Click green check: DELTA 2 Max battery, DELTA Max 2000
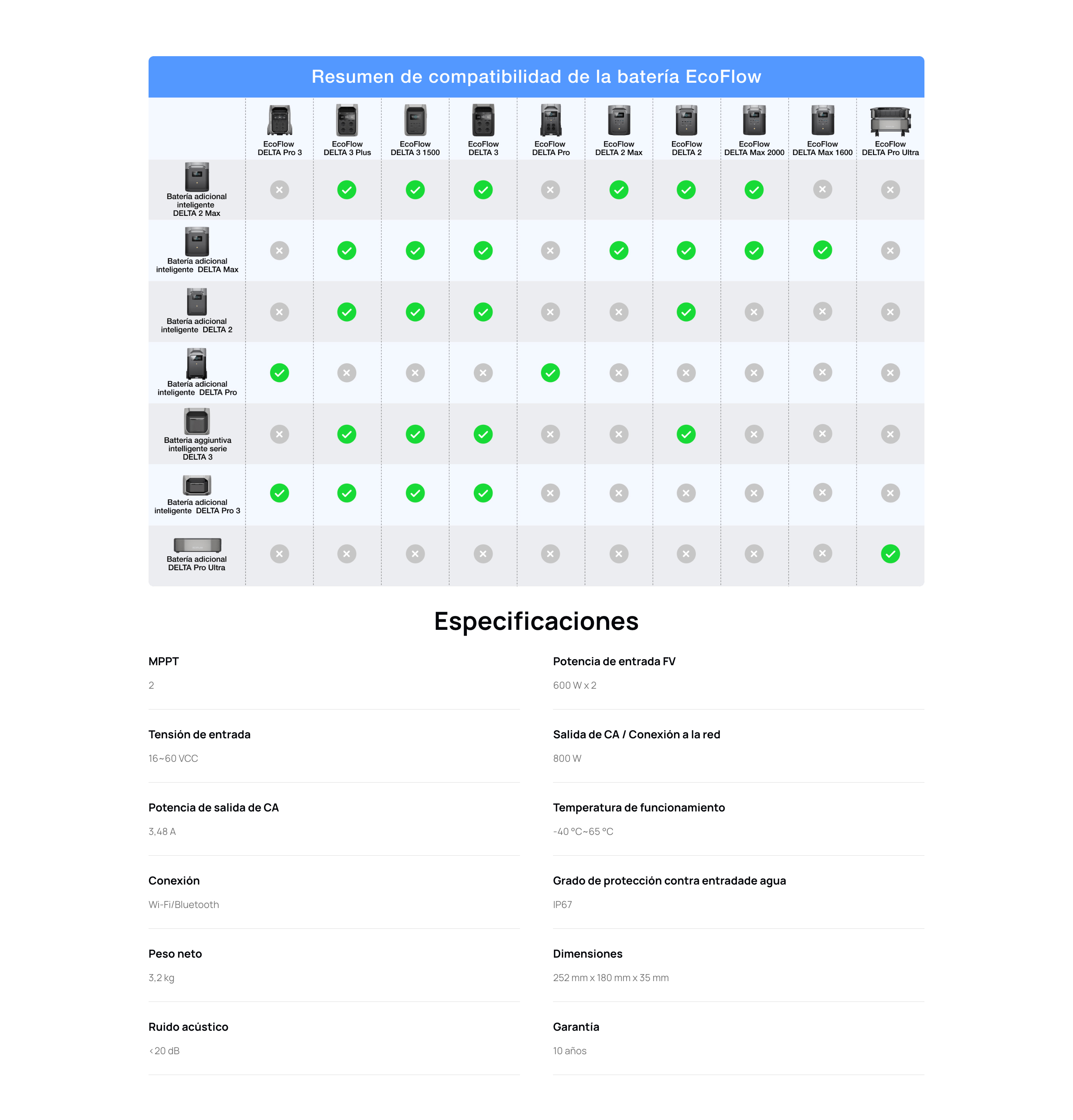This screenshot has width=1073, height=1120. tap(754, 190)
